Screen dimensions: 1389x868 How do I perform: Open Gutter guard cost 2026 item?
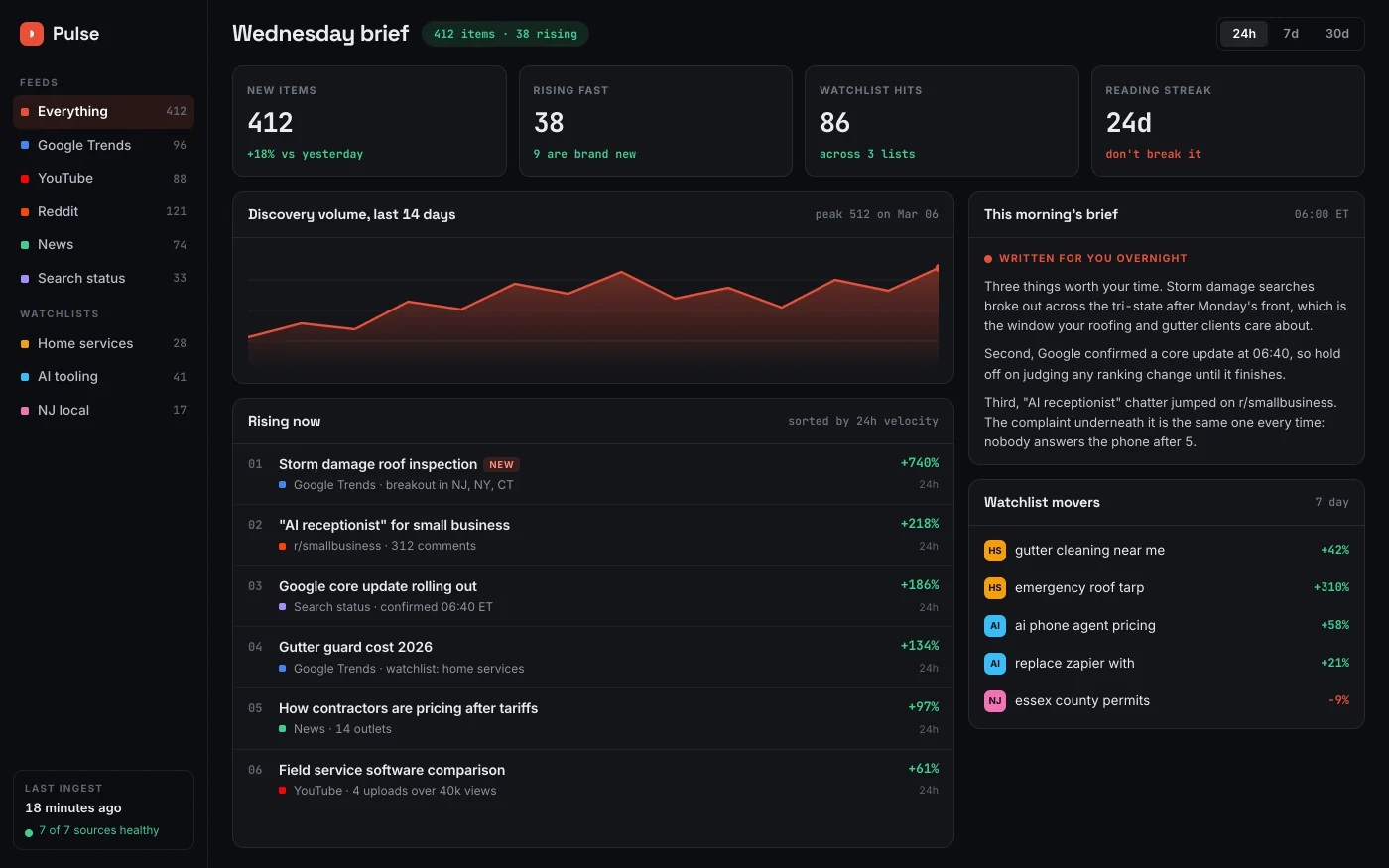593,658
